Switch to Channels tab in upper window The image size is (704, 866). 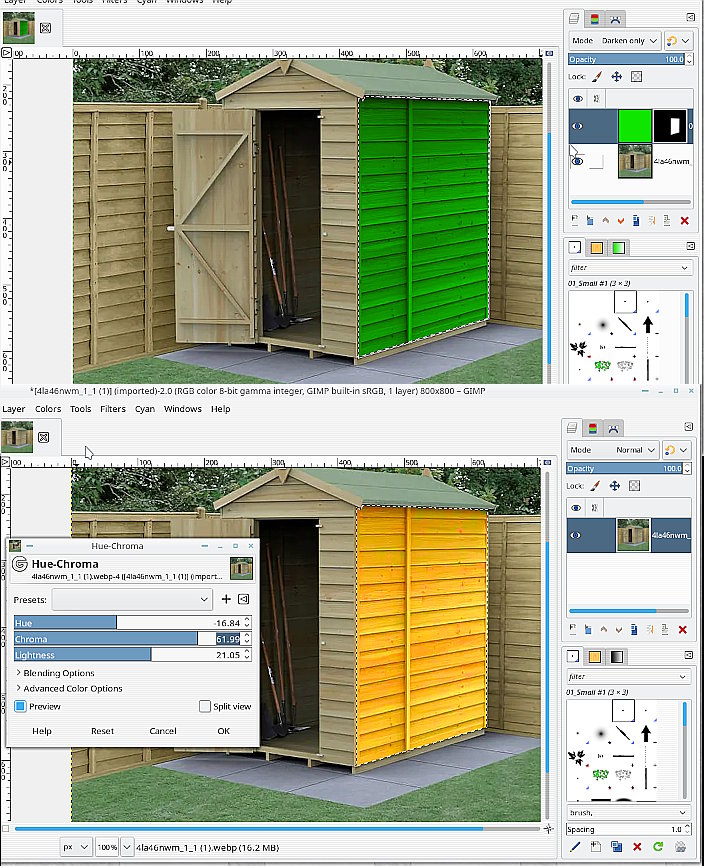(x=595, y=19)
